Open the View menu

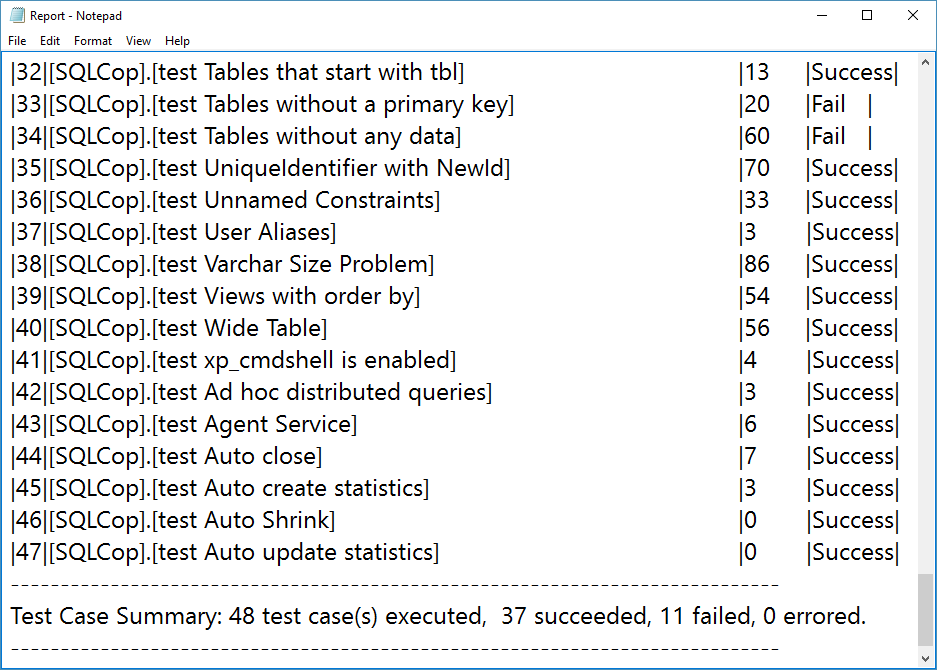point(138,41)
